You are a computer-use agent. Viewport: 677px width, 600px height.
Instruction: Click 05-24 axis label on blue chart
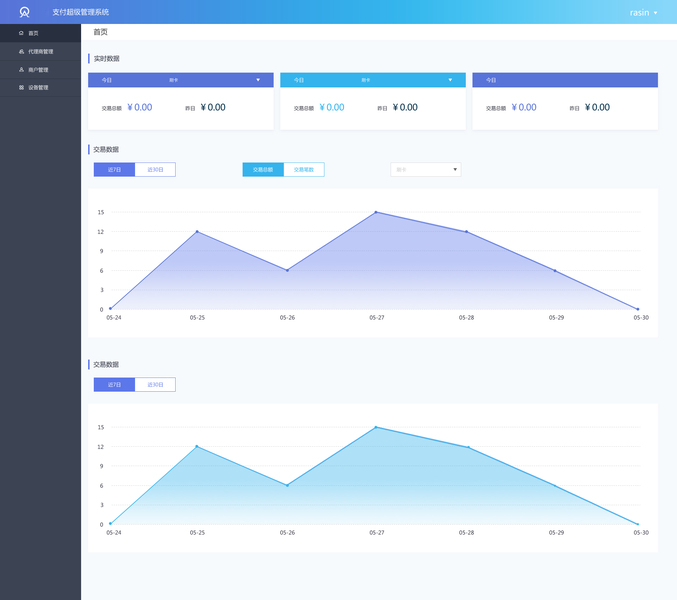coord(114,533)
